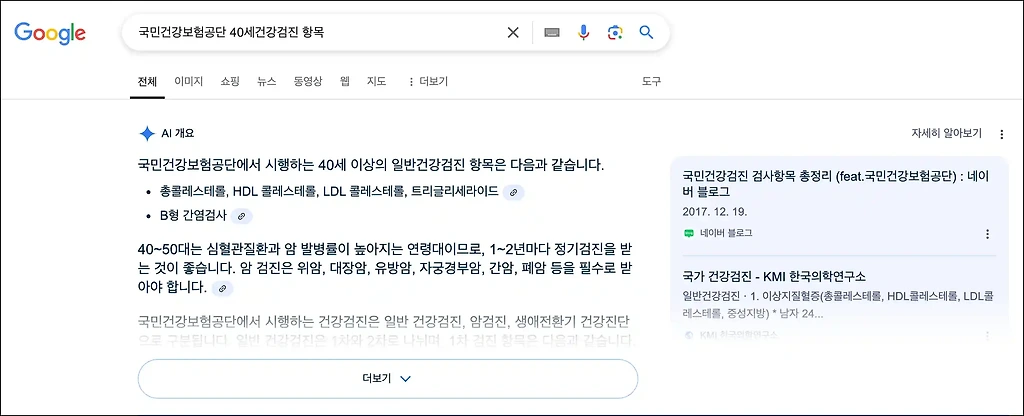Start voice search with microphone icon

(x=584, y=33)
